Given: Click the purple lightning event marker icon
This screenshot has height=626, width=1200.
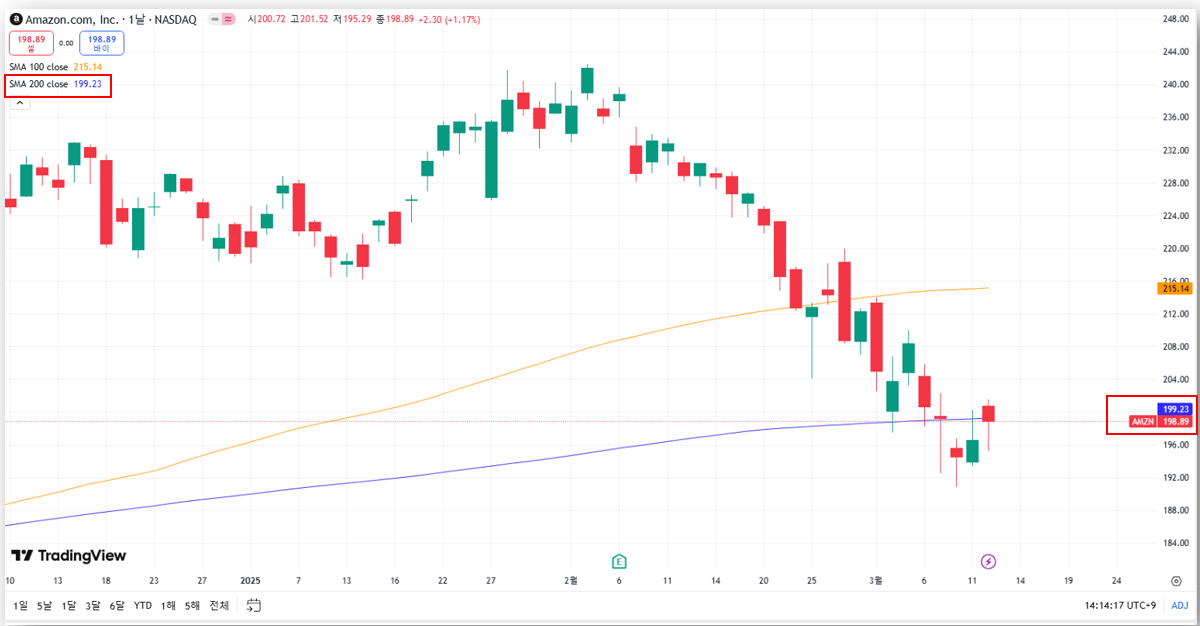Looking at the screenshot, I should [989, 561].
